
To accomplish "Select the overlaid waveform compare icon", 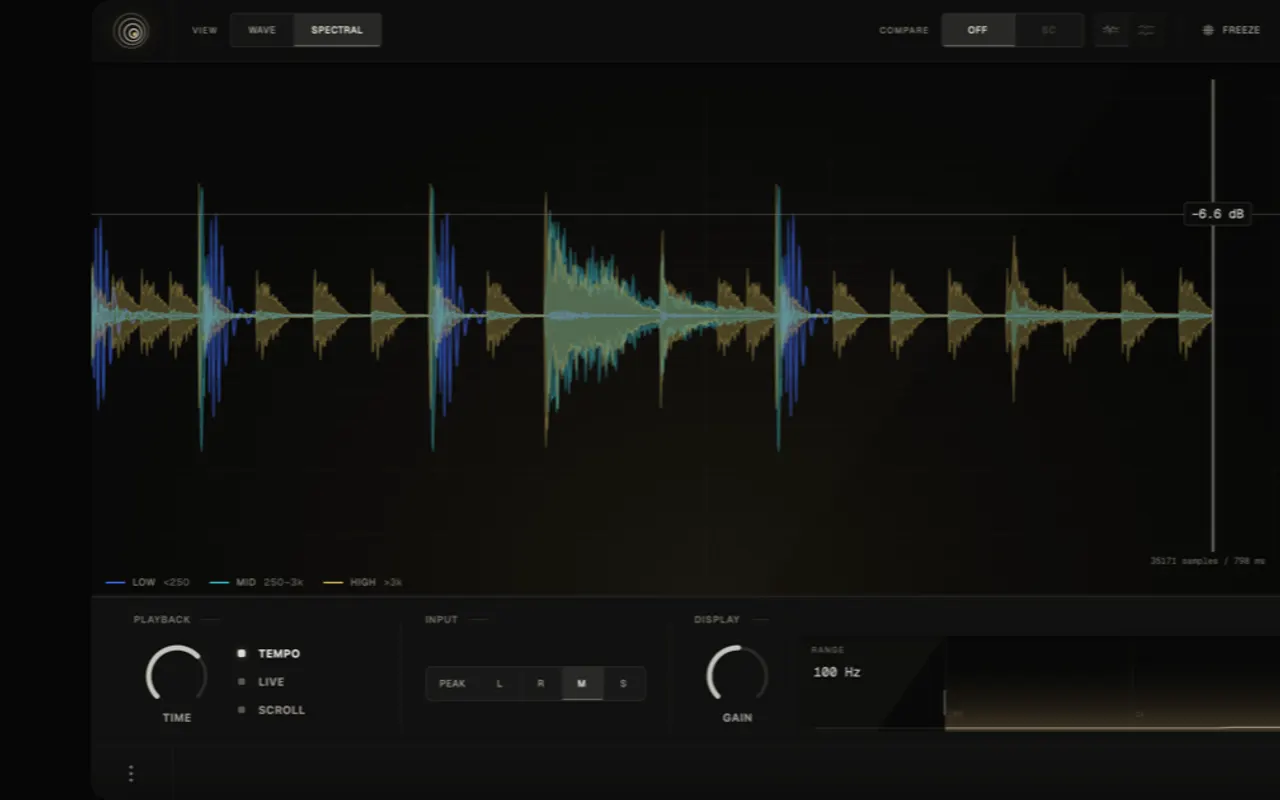I will click(x=1111, y=30).
